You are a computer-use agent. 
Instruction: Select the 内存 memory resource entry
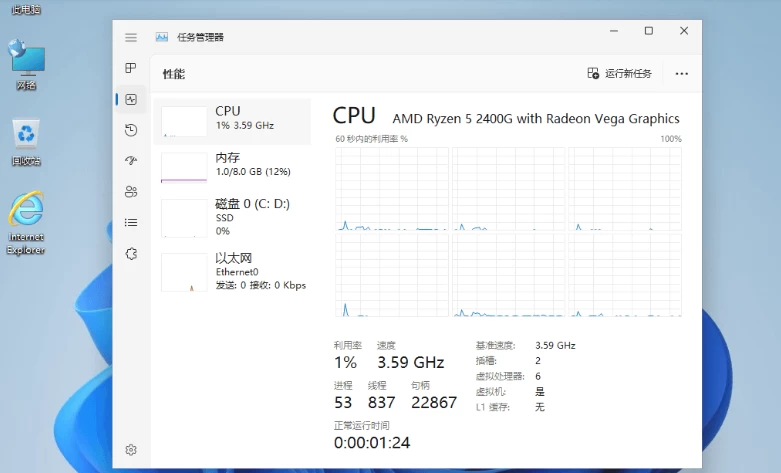pyautogui.click(x=232, y=164)
